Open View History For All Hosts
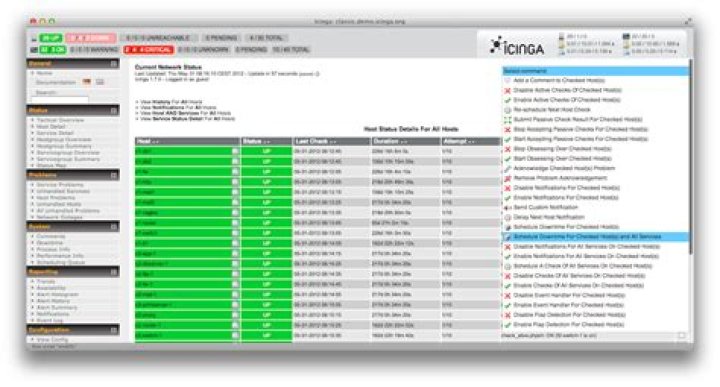 click(x=171, y=102)
